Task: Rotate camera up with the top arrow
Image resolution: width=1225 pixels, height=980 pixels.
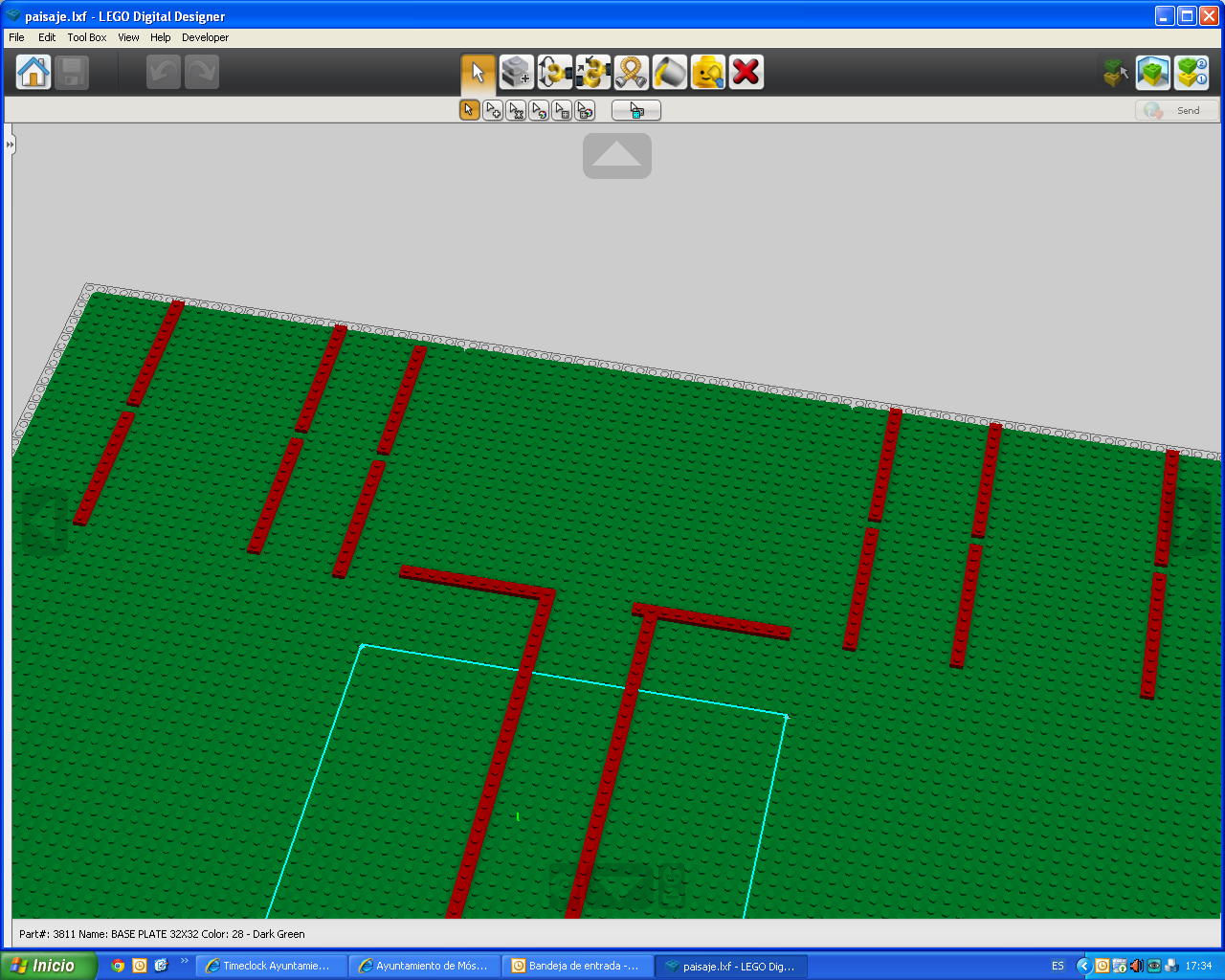Action: click(617, 155)
